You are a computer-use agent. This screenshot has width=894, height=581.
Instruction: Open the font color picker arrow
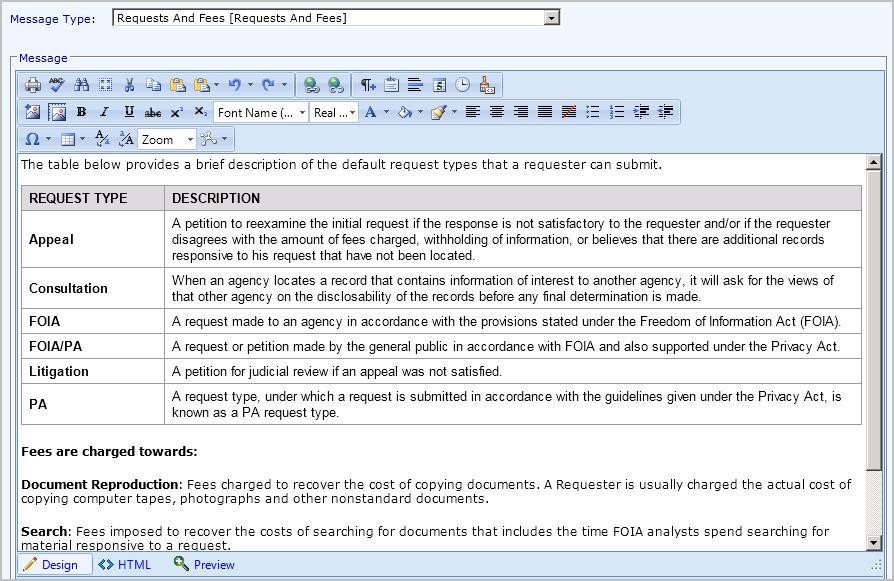click(x=386, y=112)
